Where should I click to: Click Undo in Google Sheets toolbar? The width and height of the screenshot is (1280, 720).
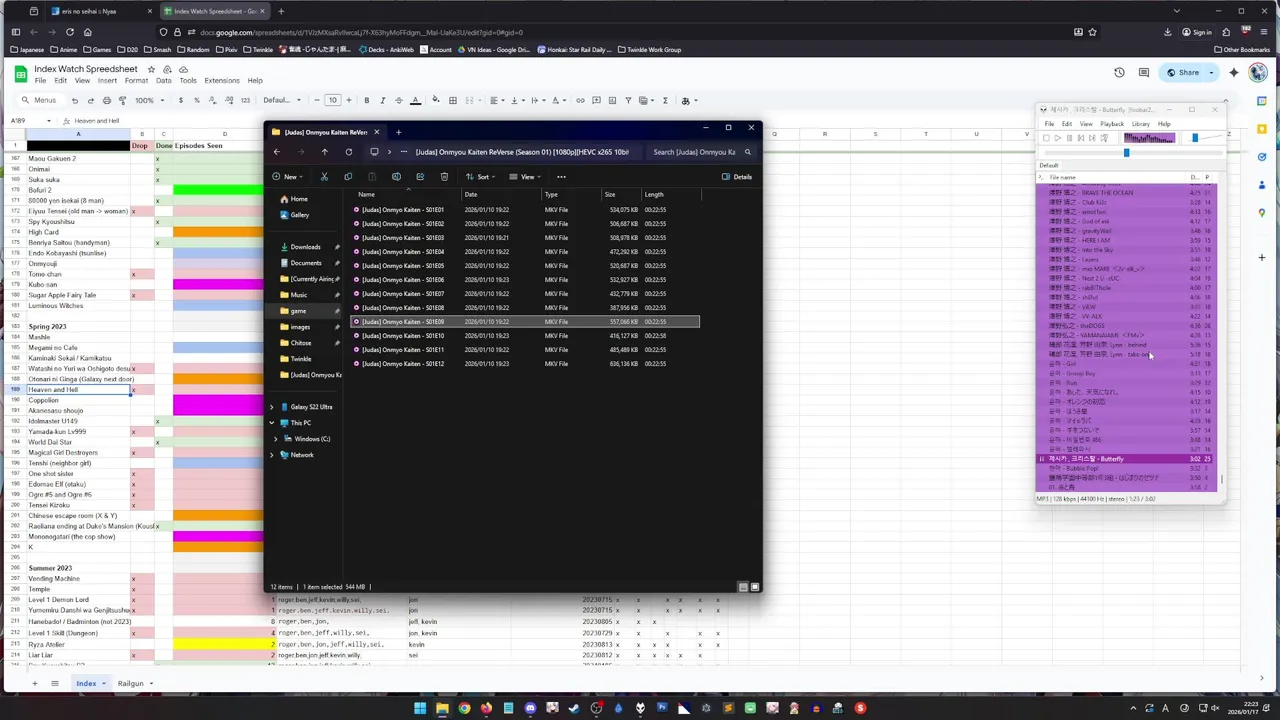pyautogui.click(x=74, y=100)
